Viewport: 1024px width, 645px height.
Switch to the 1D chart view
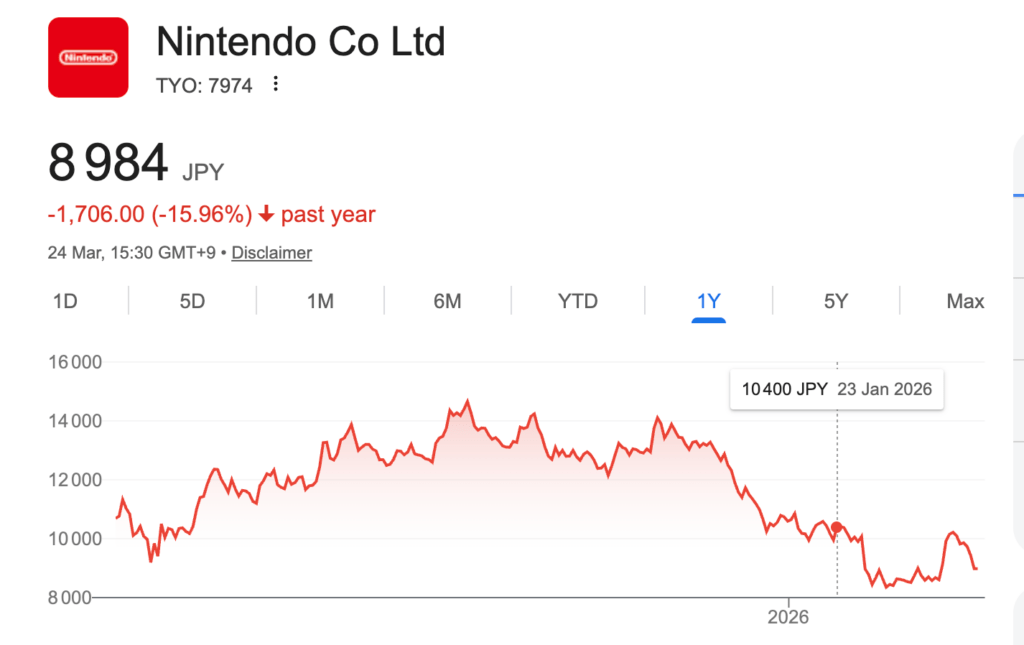tap(62, 301)
